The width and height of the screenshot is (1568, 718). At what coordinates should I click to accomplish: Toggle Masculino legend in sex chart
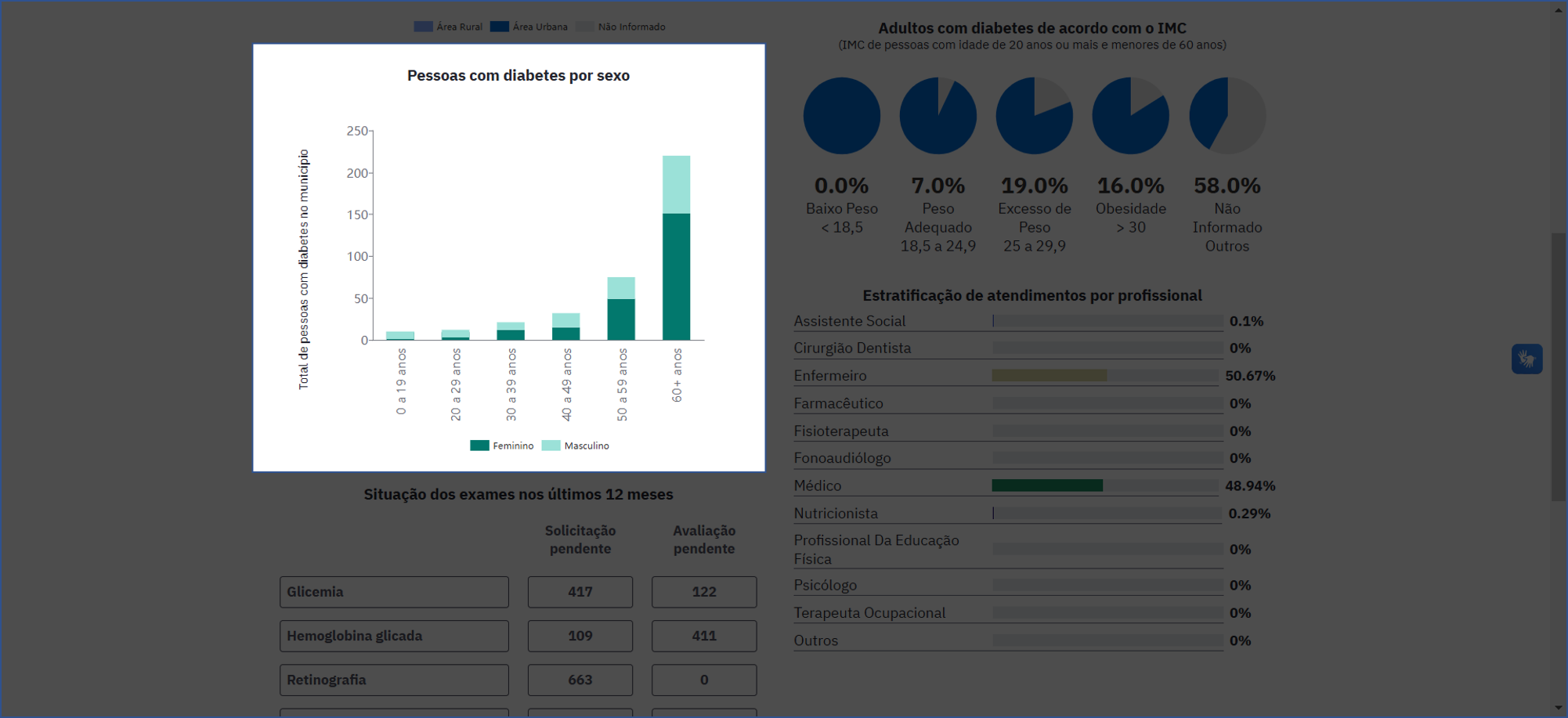tap(551, 446)
